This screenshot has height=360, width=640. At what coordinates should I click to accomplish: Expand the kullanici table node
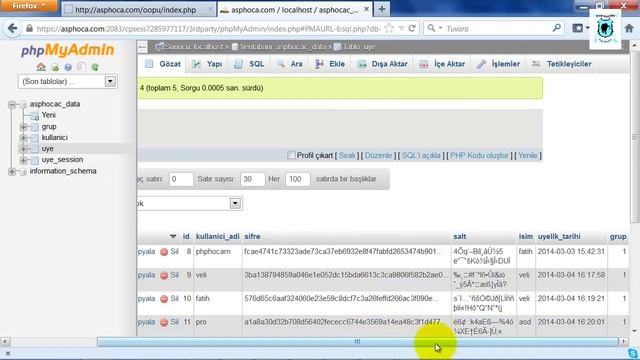pyautogui.click(x=24, y=138)
